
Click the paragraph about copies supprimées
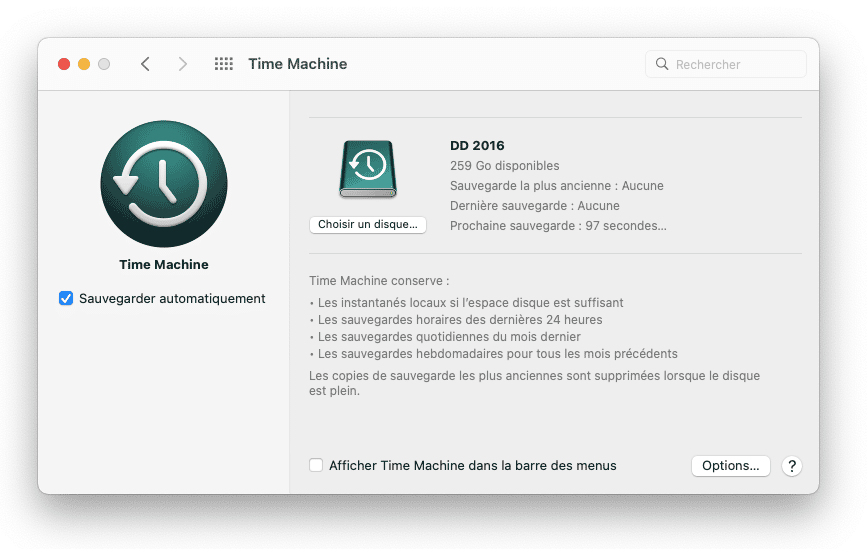pyautogui.click(x=534, y=383)
